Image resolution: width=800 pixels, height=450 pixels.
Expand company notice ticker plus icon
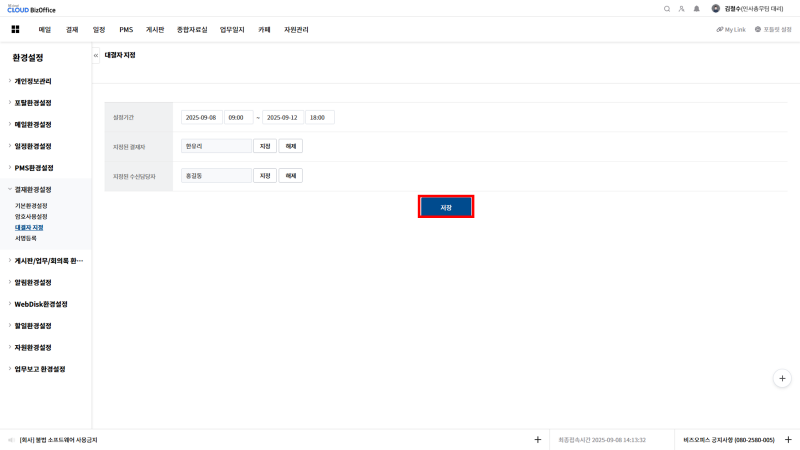click(x=537, y=439)
